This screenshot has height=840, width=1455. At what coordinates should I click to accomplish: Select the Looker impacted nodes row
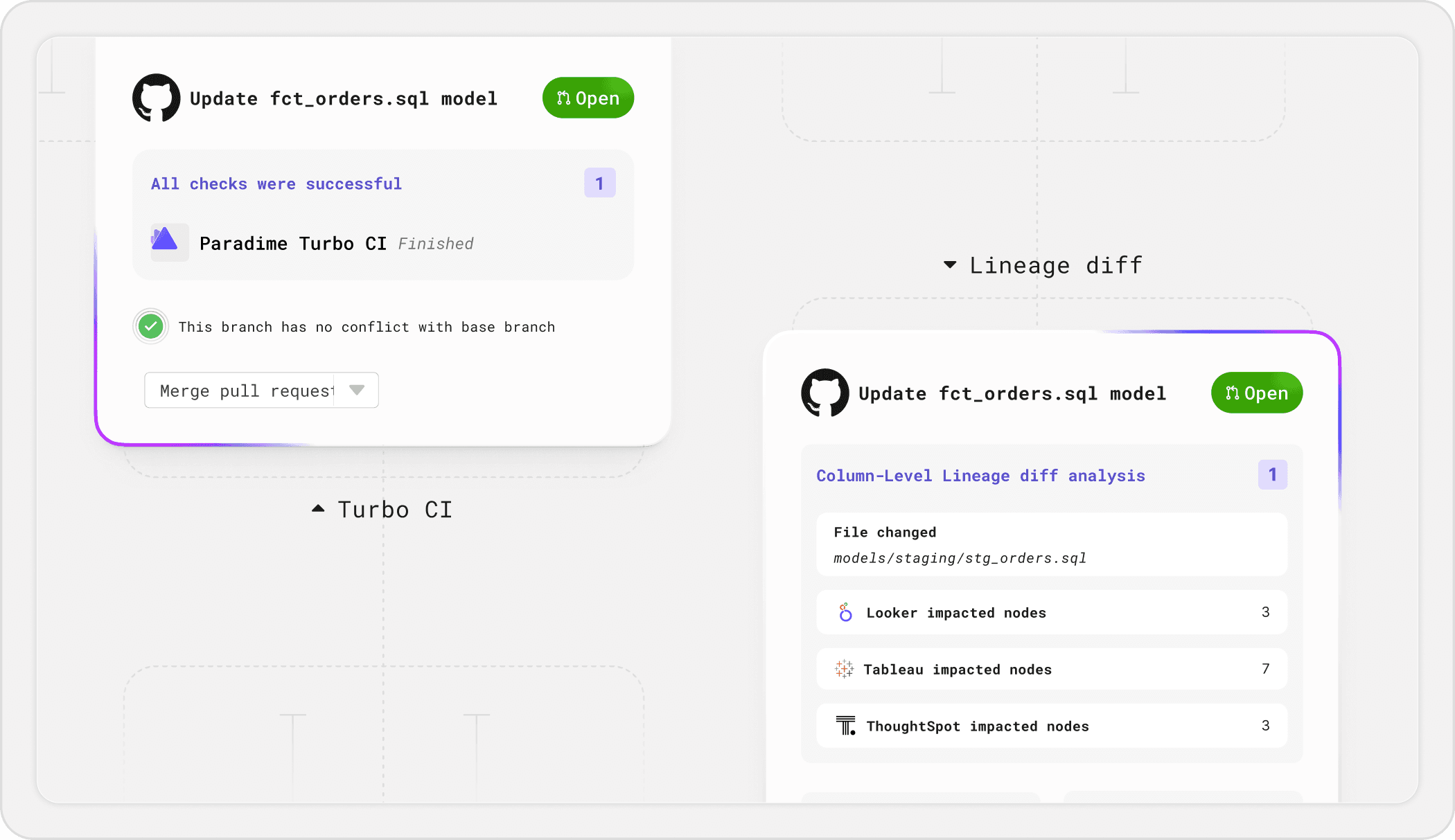(1052, 612)
